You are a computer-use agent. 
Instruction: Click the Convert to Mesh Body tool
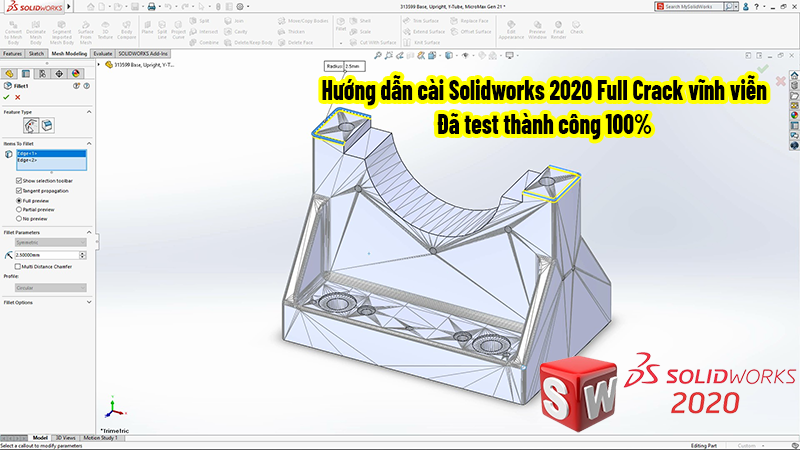coord(13,33)
